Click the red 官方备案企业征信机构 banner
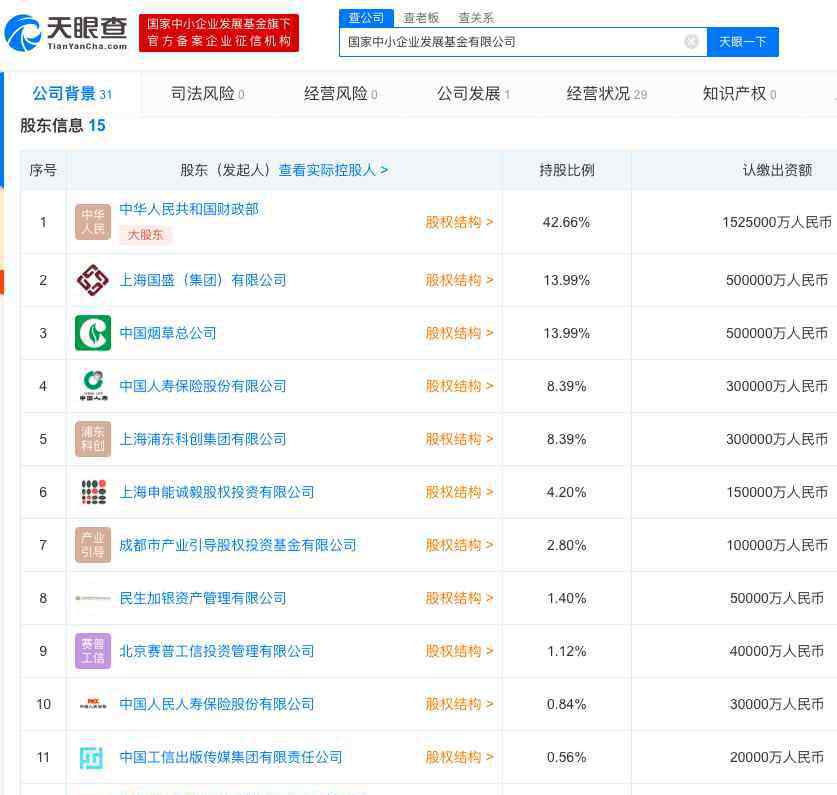Screen dimensions: 837x795 pos(219,33)
